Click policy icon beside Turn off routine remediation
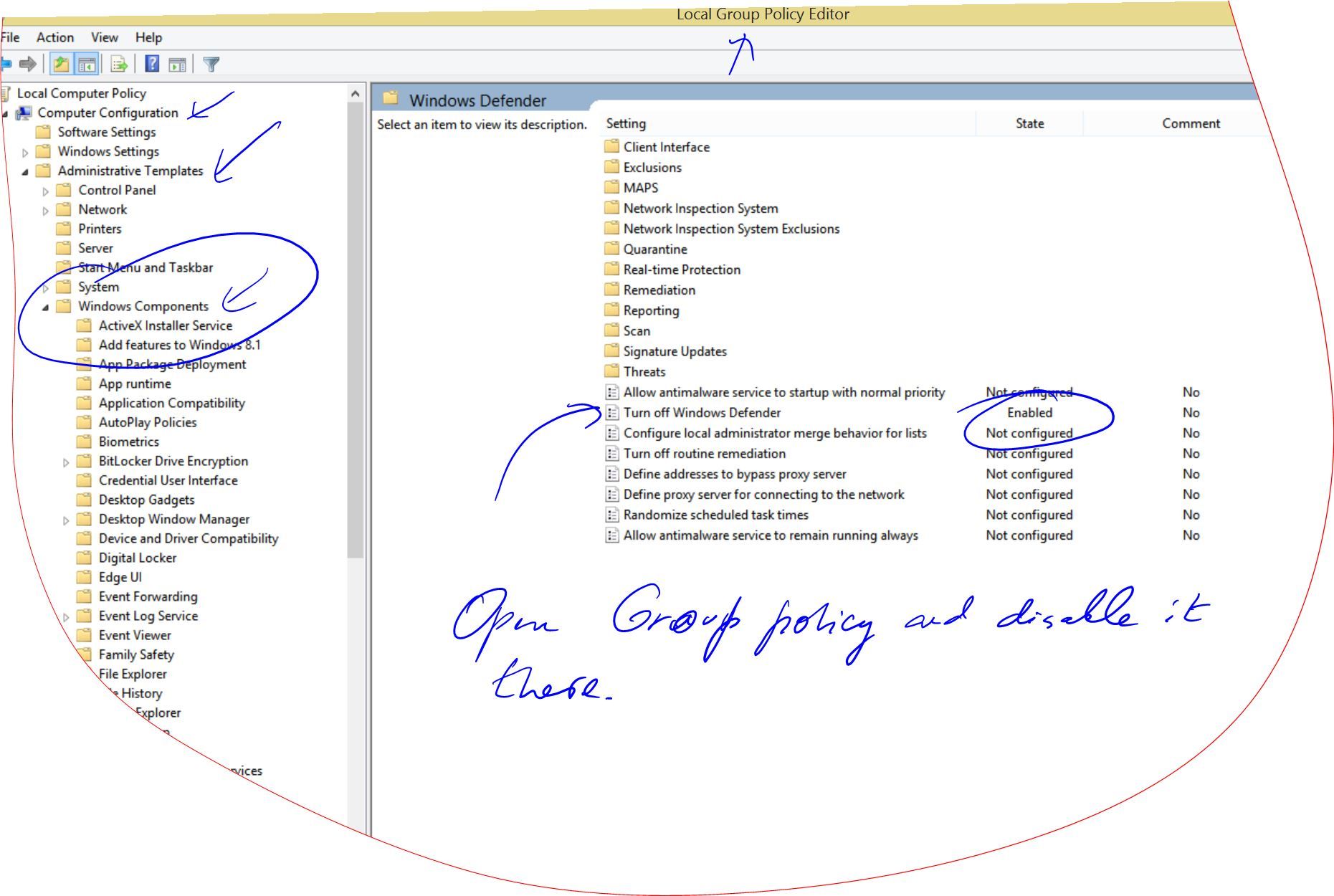The height and width of the screenshot is (896, 1334). [x=612, y=453]
